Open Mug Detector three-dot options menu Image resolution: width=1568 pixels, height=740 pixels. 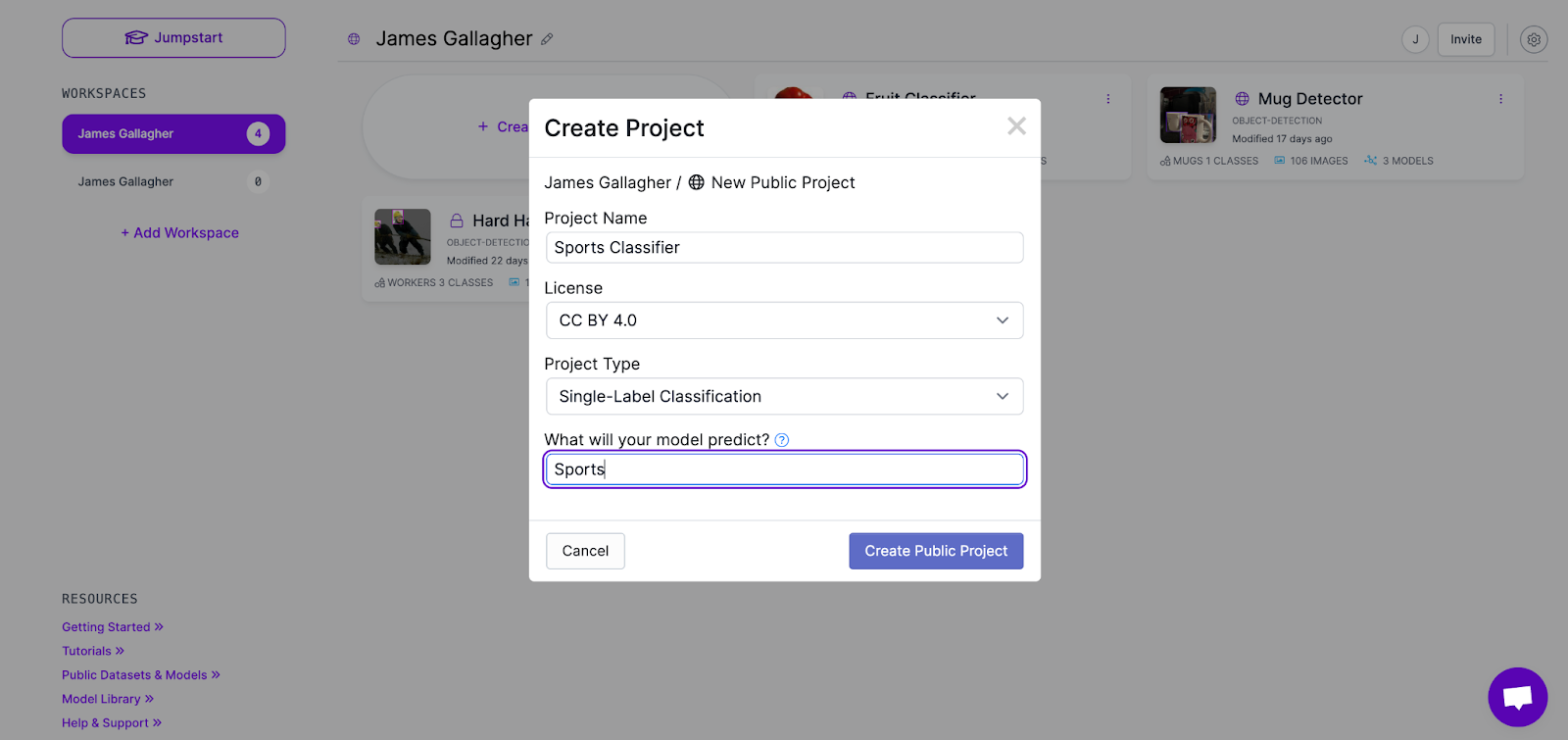coord(1499,99)
